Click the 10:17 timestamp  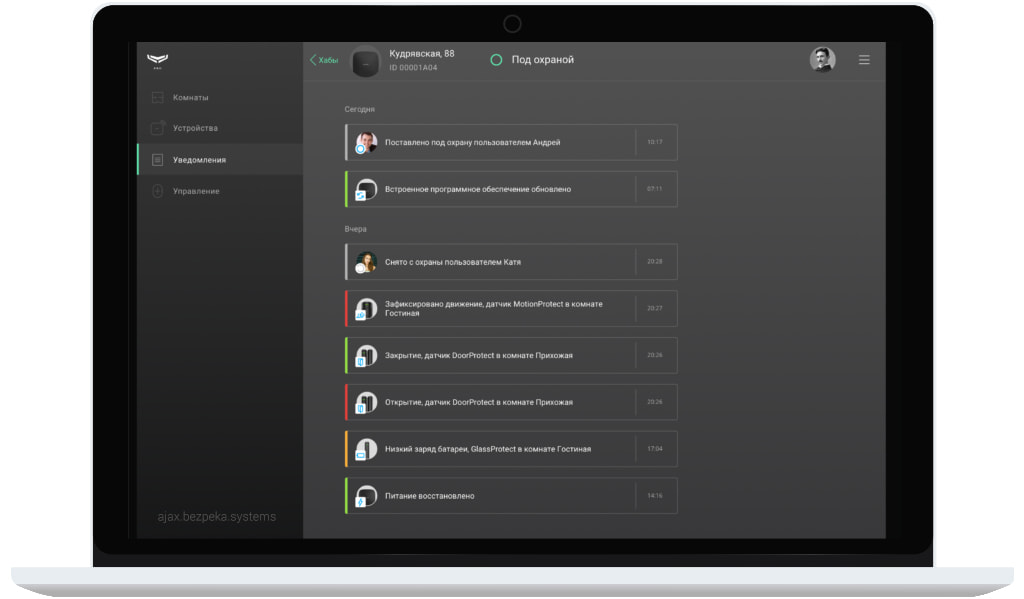pyautogui.click(x=654, y=142)
